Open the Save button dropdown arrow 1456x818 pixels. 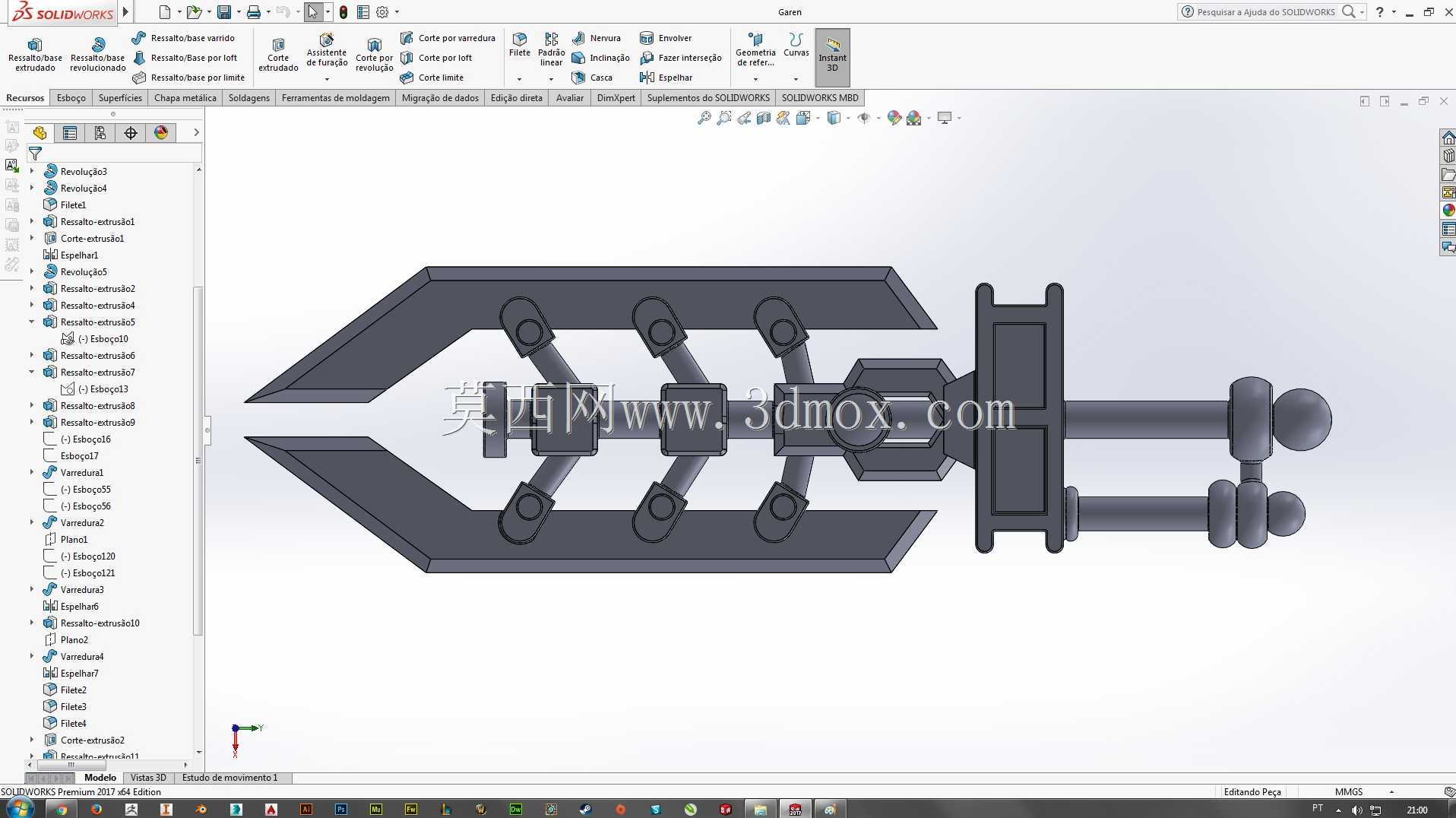(x=238, y=12)
